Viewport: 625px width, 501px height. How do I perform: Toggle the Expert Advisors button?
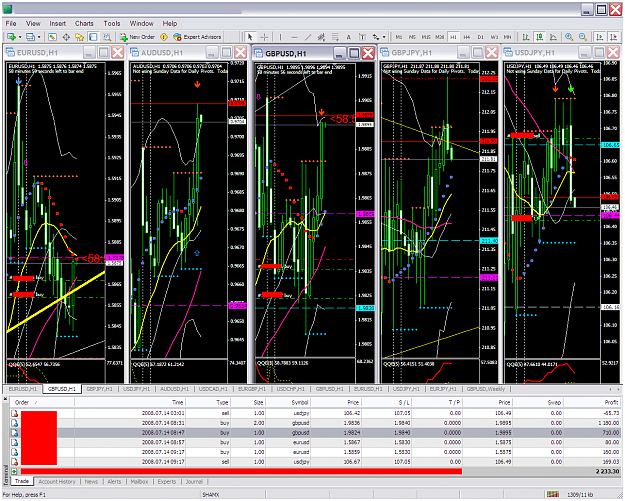[197, 37]
